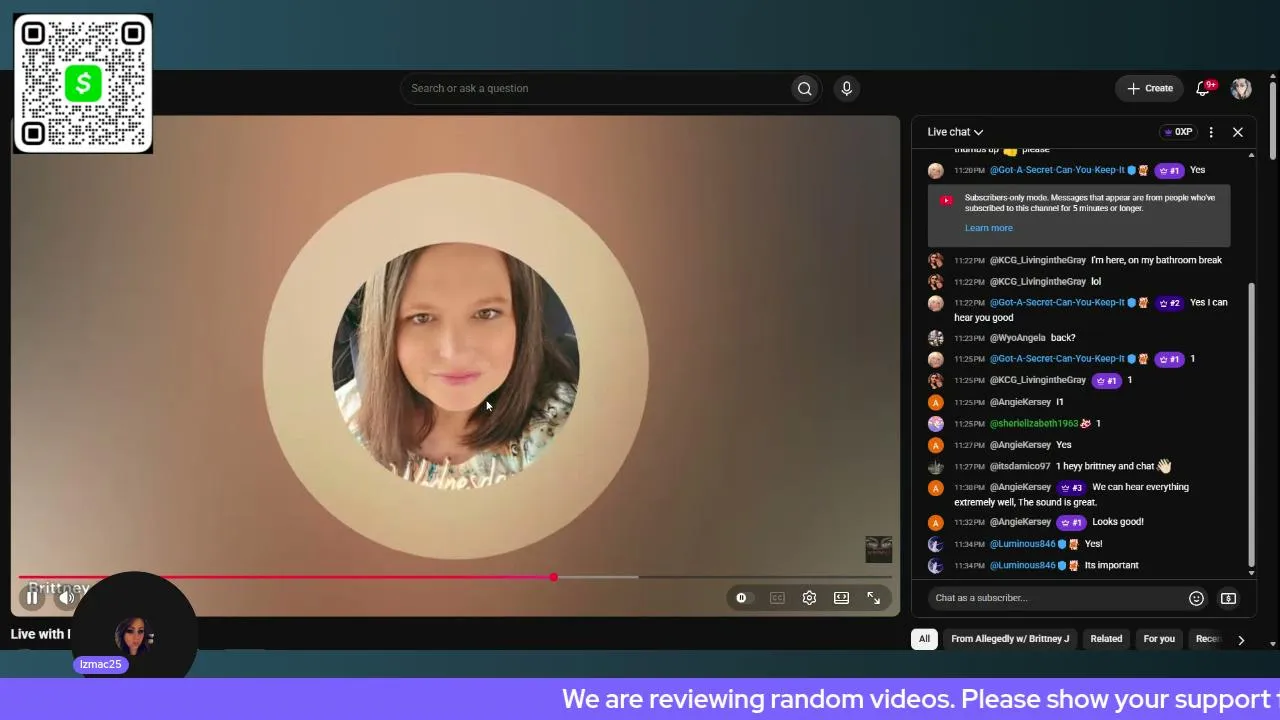Image resolution: width=1280 pixels, height=720 pixels.
Task: Click the channel watermark in video corner
Action: [878, 549]
